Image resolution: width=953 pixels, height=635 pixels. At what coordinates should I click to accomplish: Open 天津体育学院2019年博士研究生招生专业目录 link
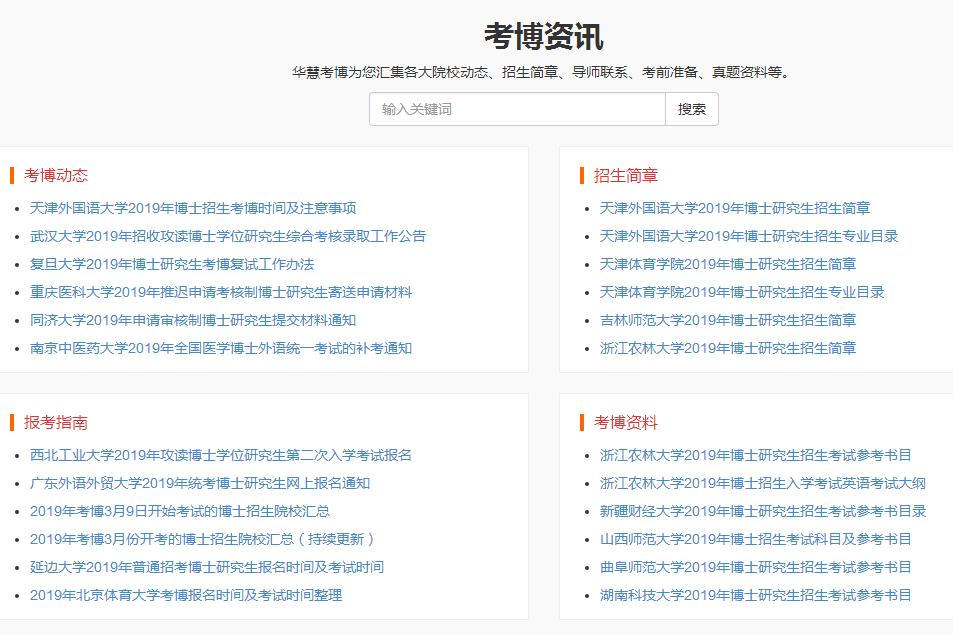741,292
